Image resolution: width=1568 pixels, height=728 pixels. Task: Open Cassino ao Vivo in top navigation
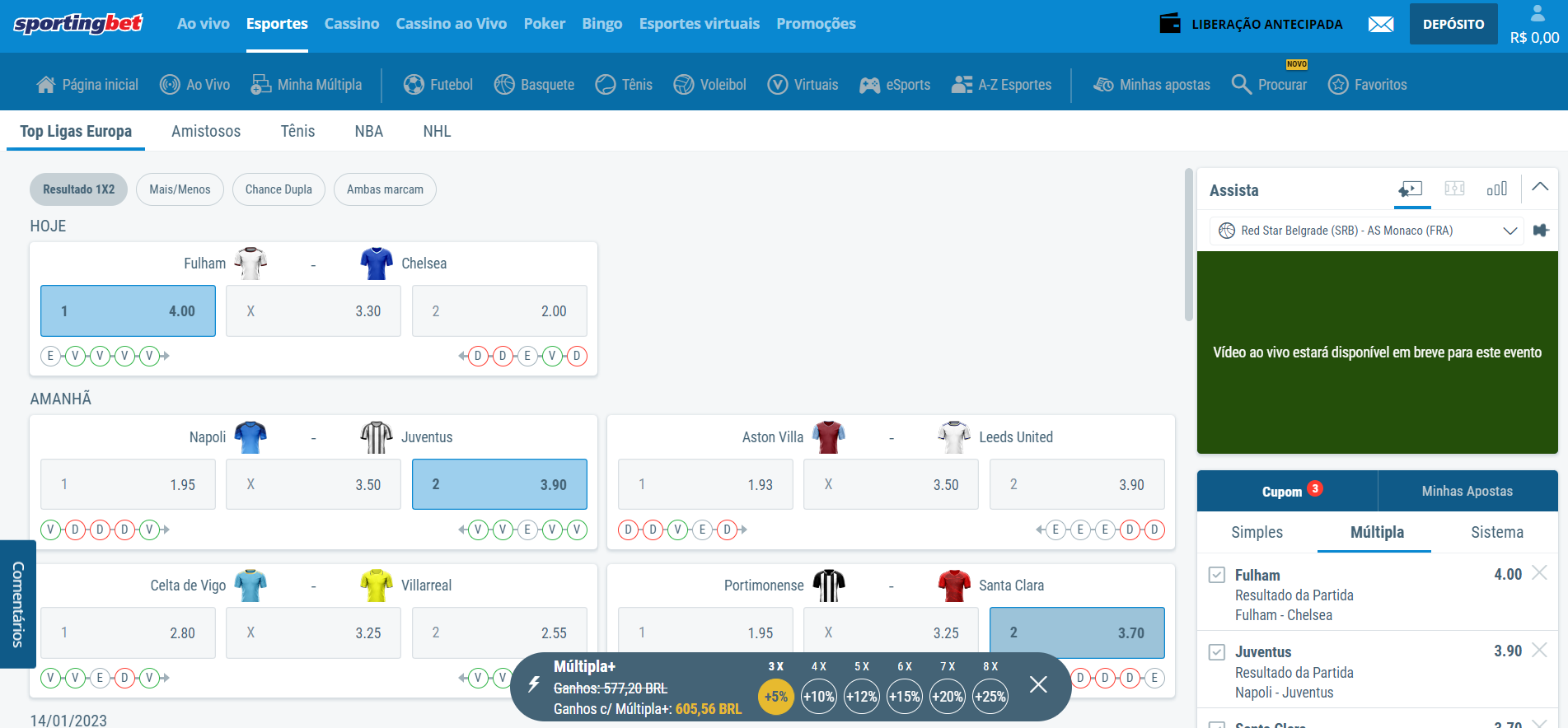tap(452, 24)
